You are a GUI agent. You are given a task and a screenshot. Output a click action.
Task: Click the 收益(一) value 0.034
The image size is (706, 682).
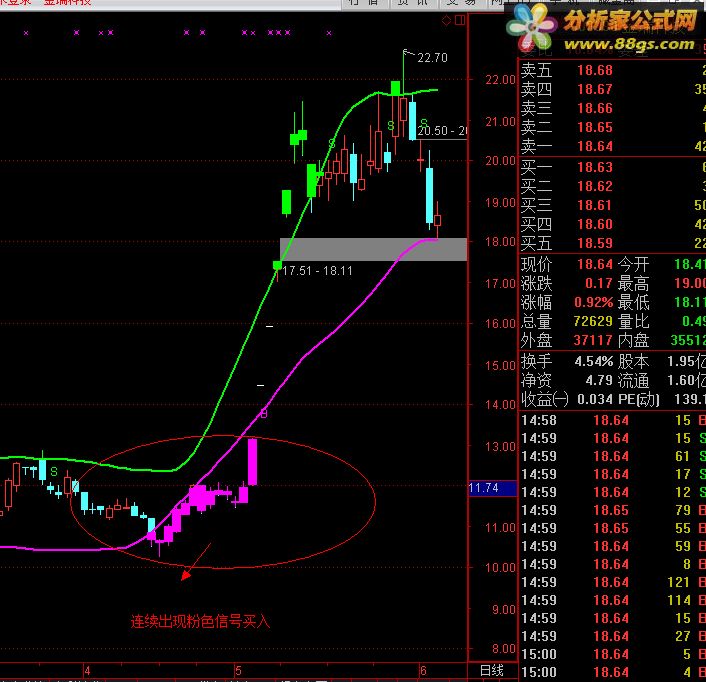(x=595, y=399)
